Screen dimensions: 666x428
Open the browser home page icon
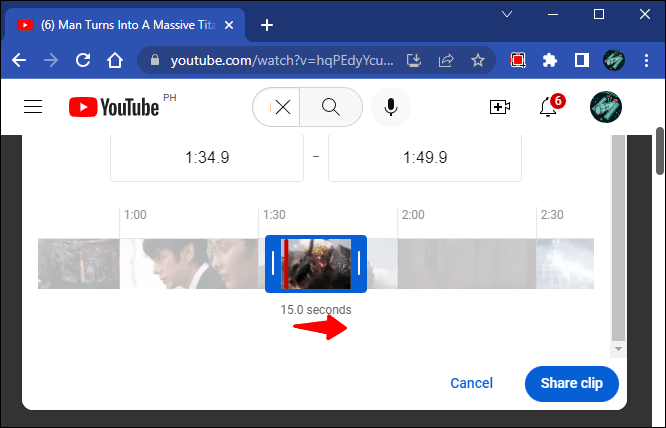click(115, 60)
